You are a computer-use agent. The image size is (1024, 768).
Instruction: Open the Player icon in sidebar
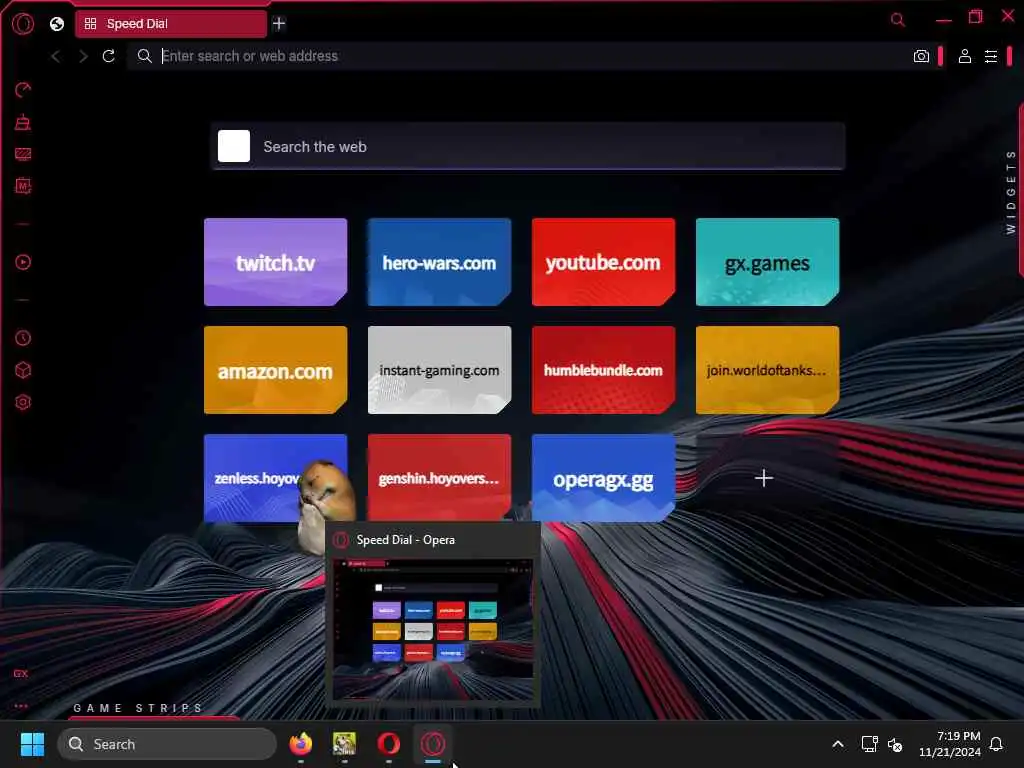pos(23,262)
